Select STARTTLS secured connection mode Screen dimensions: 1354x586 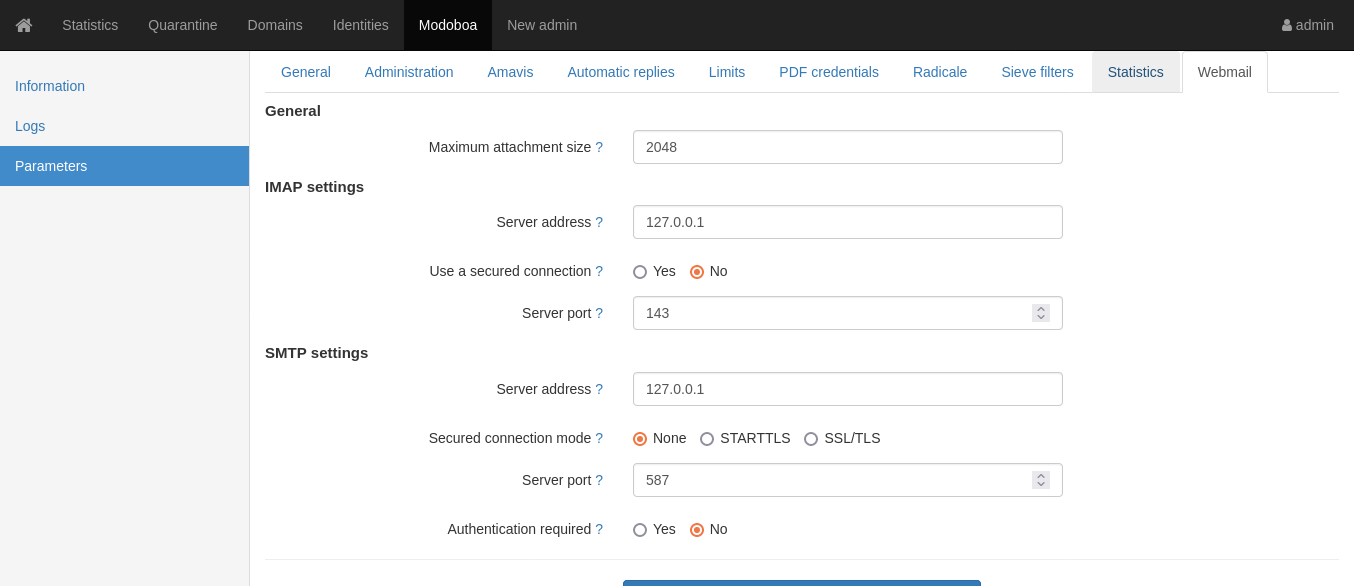(707, 438)
